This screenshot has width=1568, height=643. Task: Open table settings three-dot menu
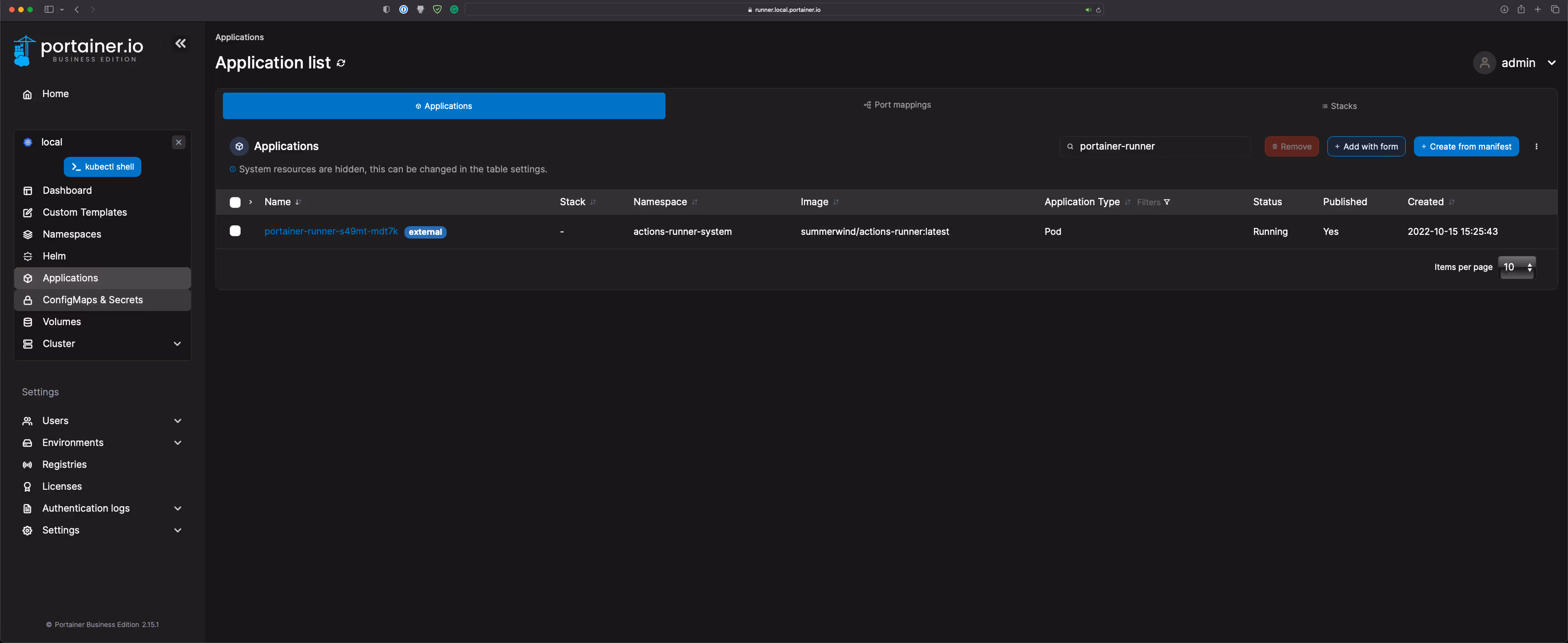[1536, 147]
